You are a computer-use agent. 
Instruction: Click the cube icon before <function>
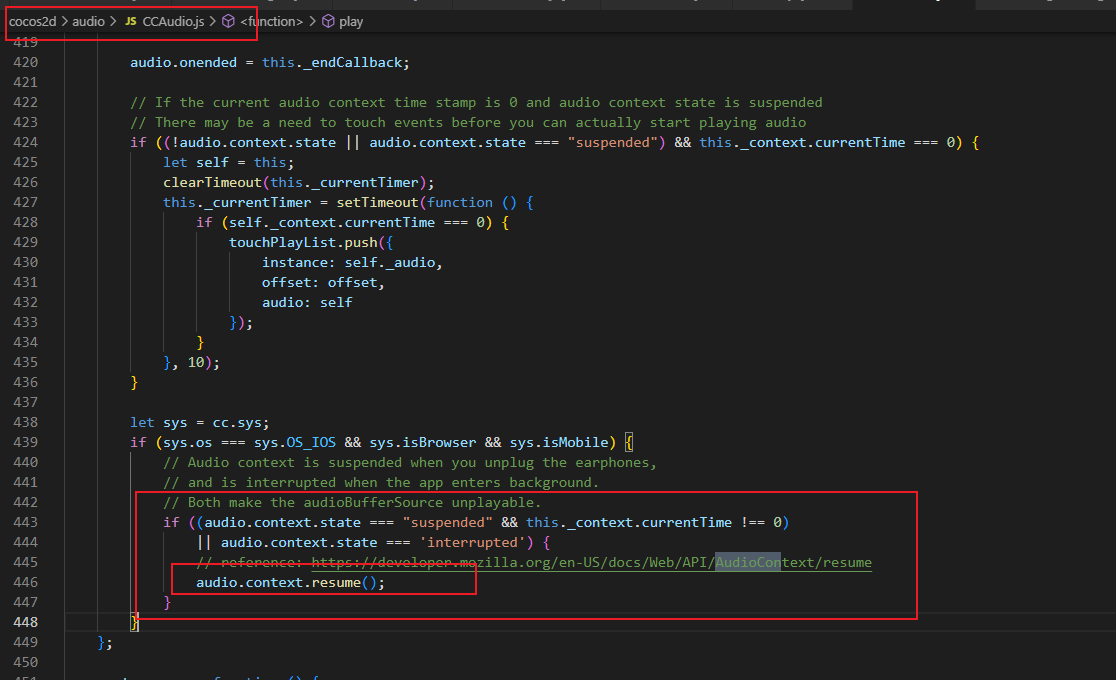228,21
